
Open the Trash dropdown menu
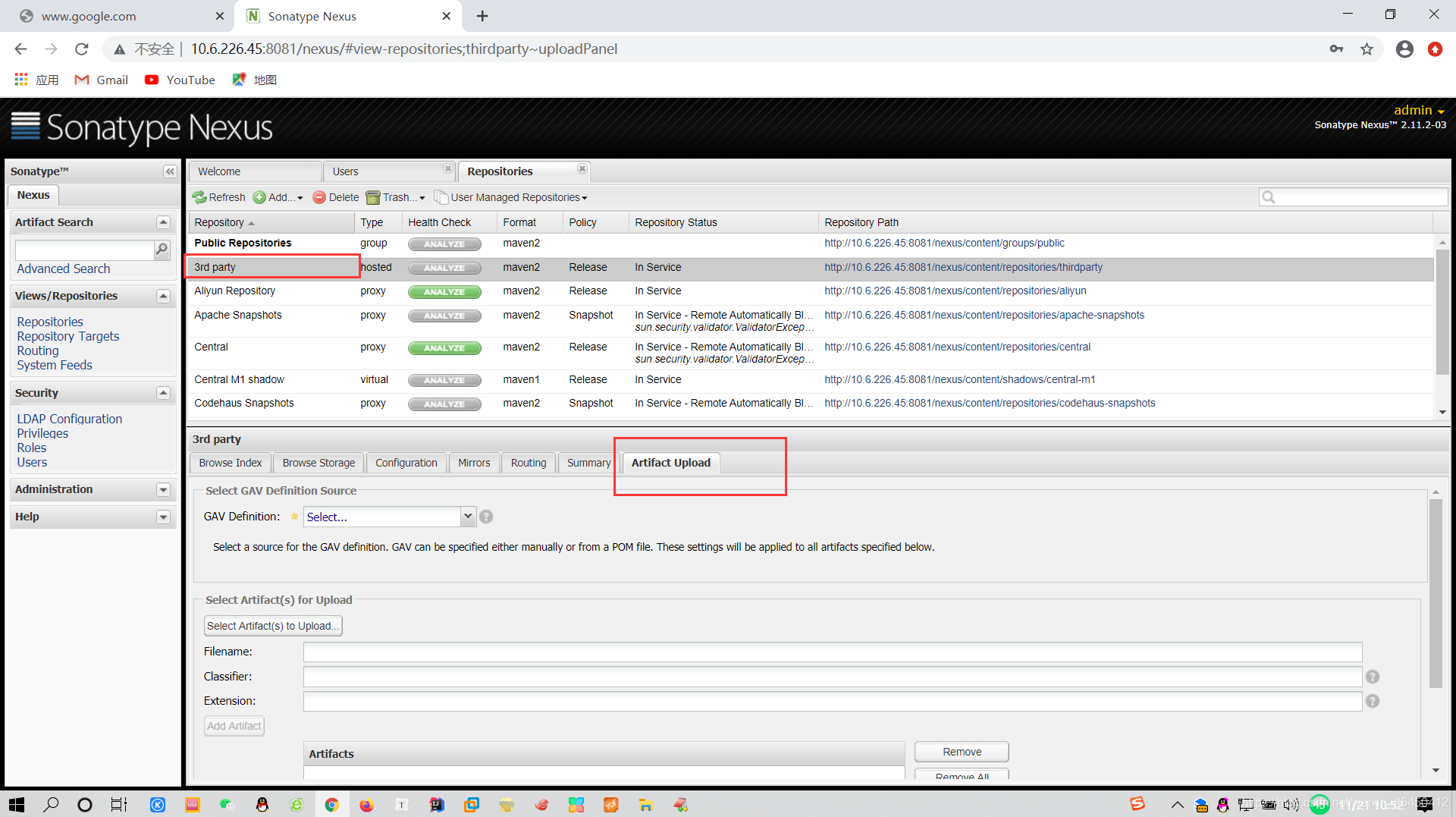(395, 197)
